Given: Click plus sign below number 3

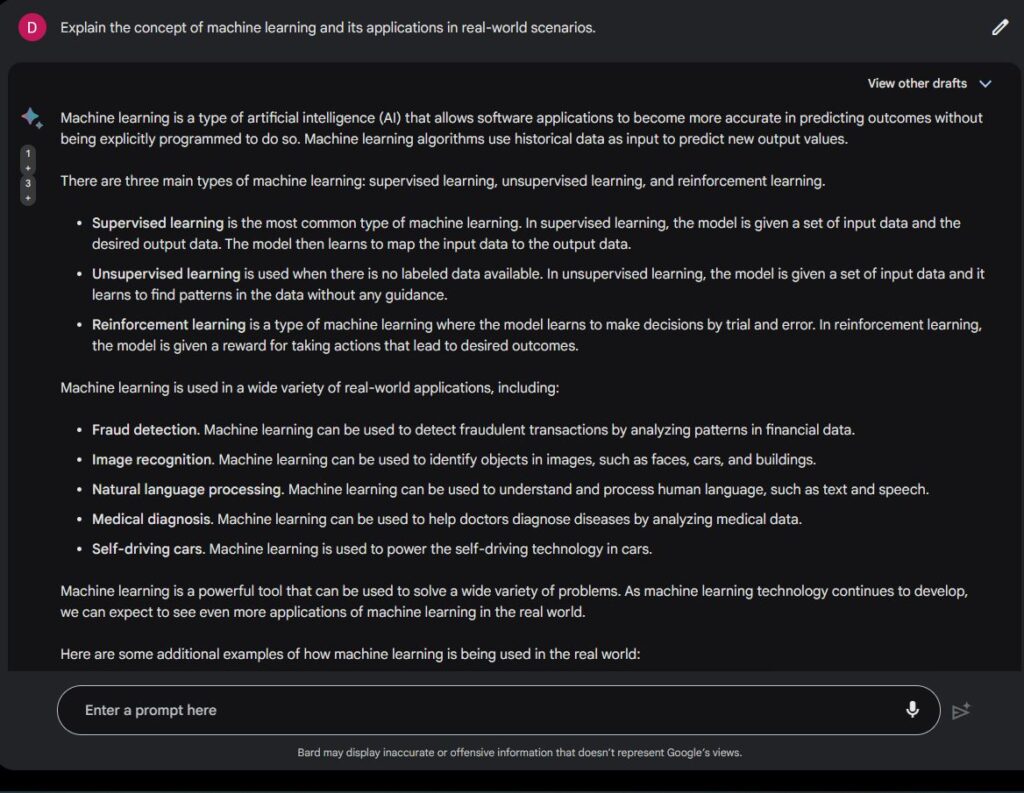Looking at the screenshot, I should tap(28, 198).
